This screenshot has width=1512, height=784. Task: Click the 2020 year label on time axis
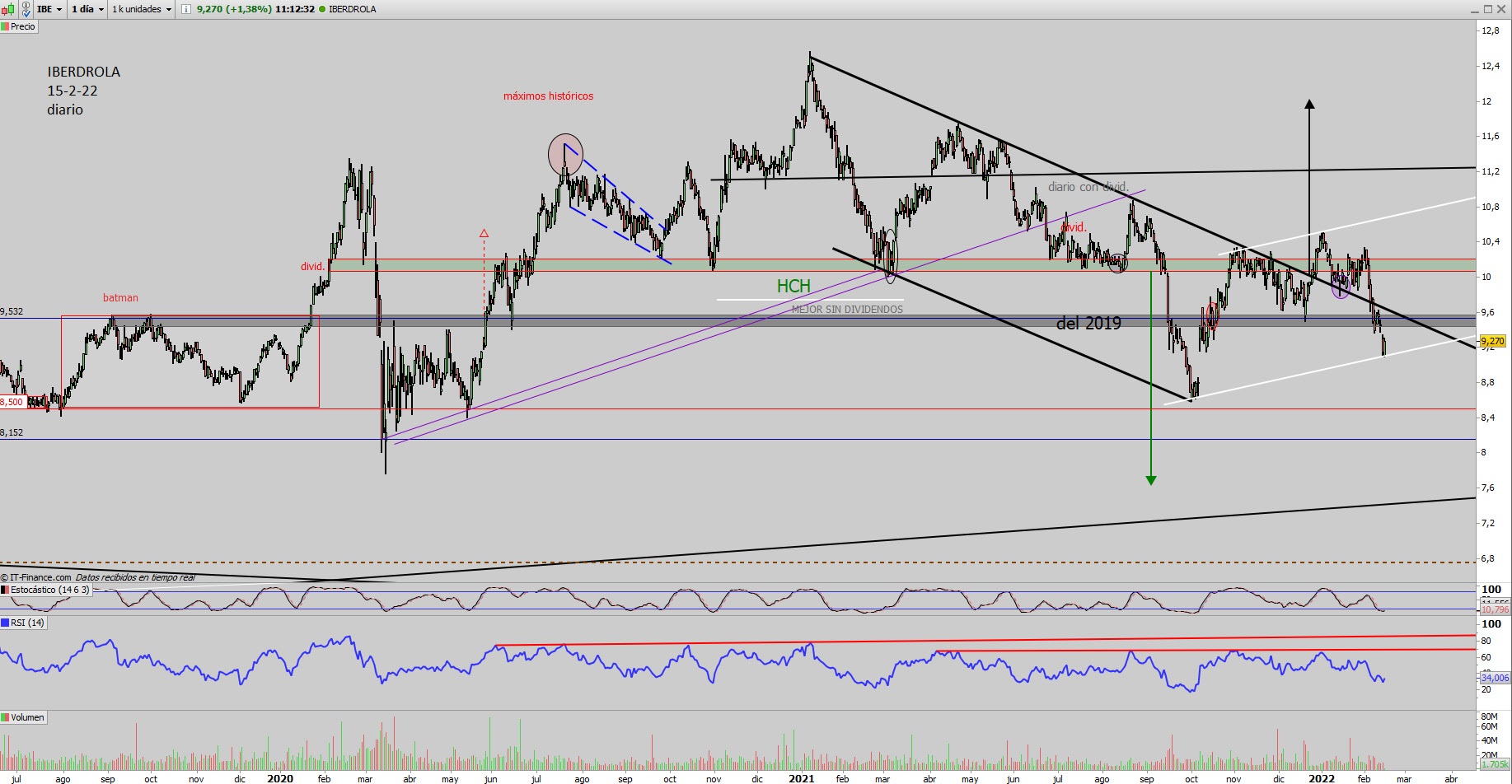[x=280, y=778]
